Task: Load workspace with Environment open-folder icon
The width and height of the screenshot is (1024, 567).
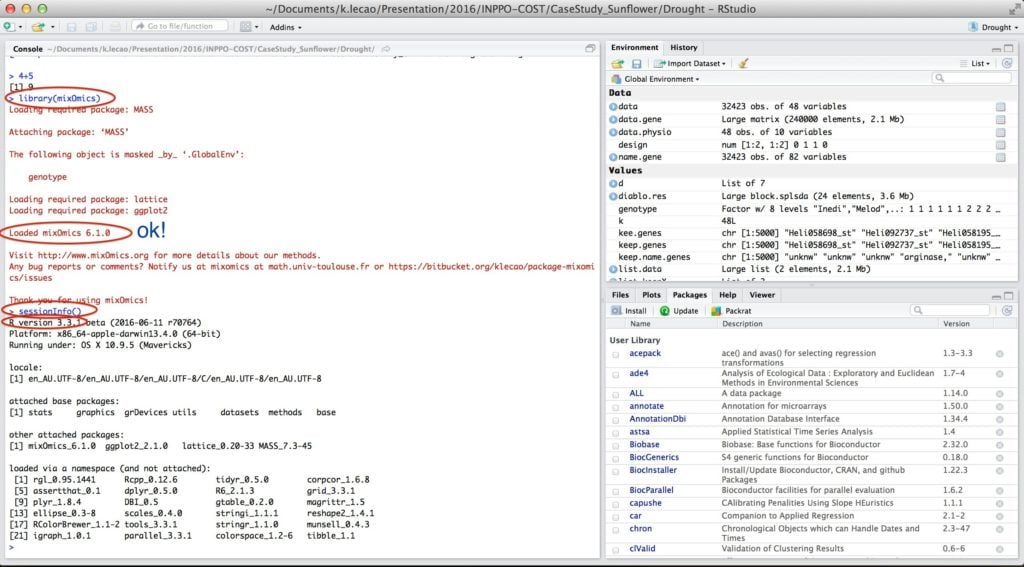Action: (617, 63)
